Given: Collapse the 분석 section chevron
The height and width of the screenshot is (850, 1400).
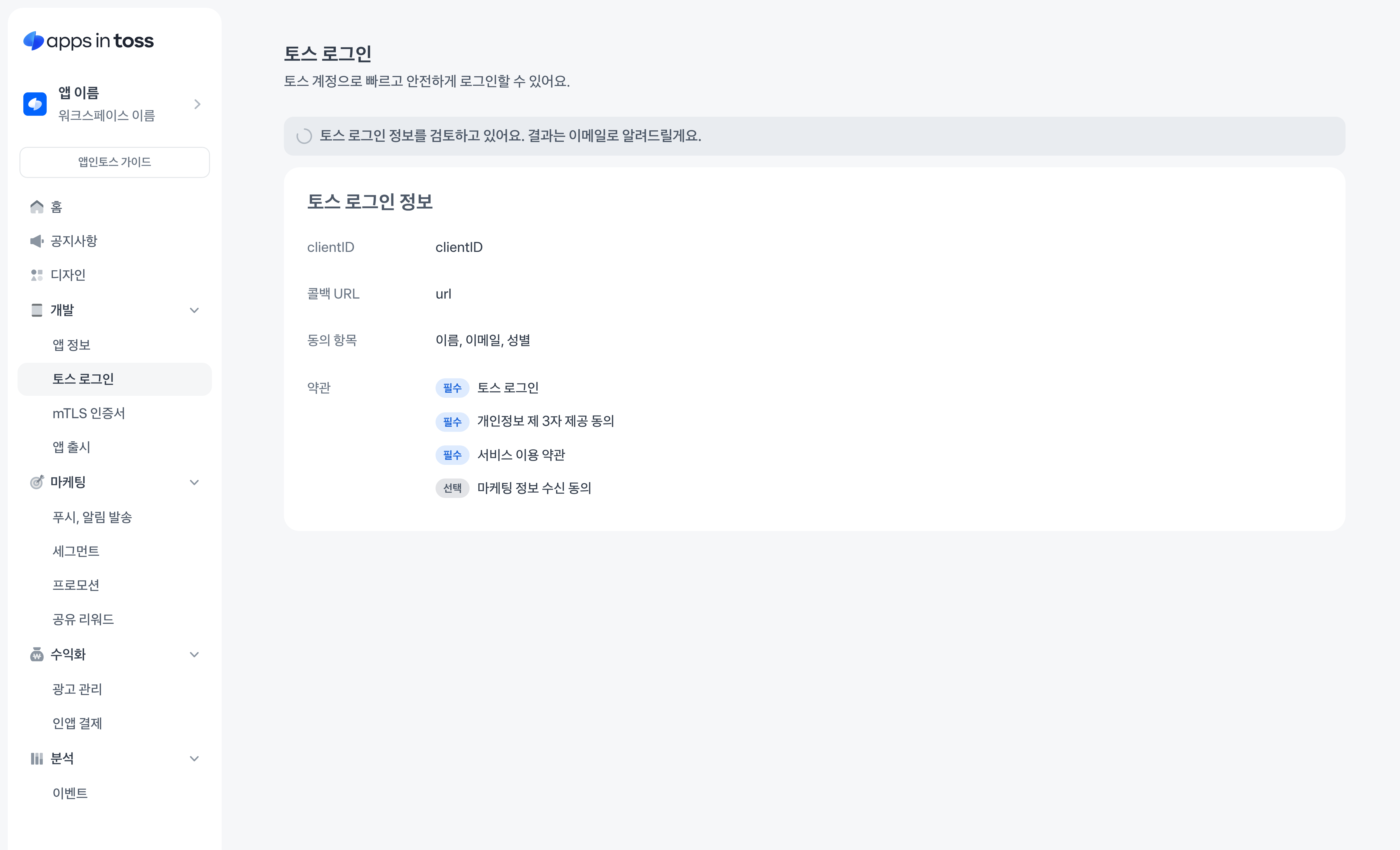Looking at the screenshot, I should coord(194,759).
